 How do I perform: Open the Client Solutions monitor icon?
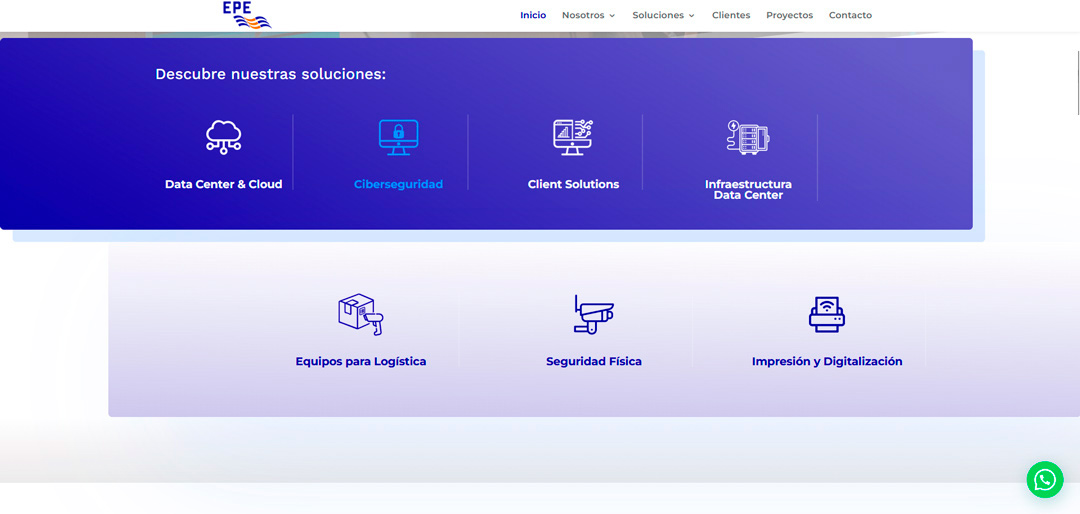click(x=573, y=136)
